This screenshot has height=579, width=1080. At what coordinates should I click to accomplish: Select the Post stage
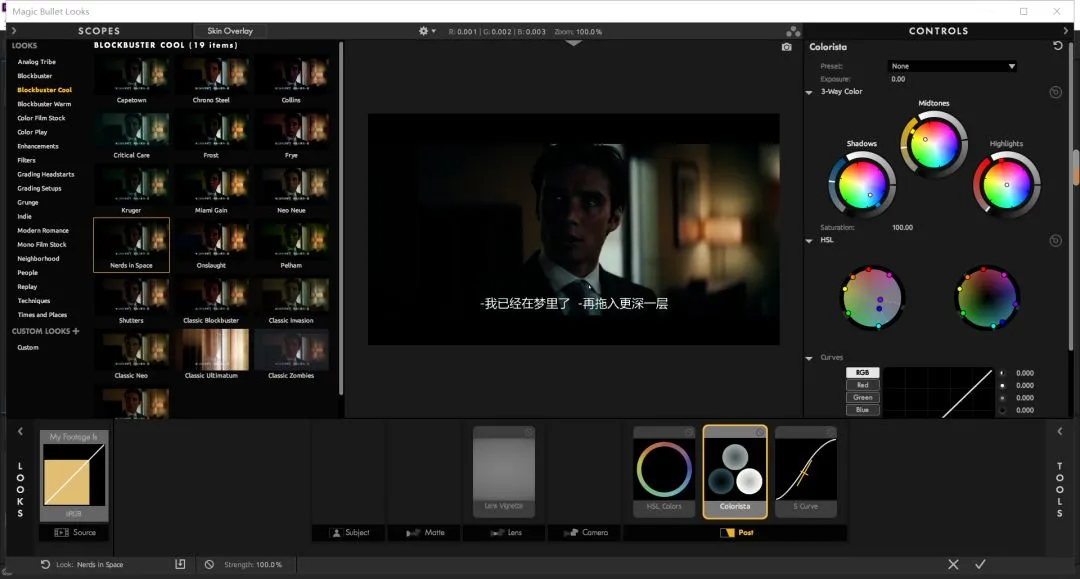(x=736, y=532)
